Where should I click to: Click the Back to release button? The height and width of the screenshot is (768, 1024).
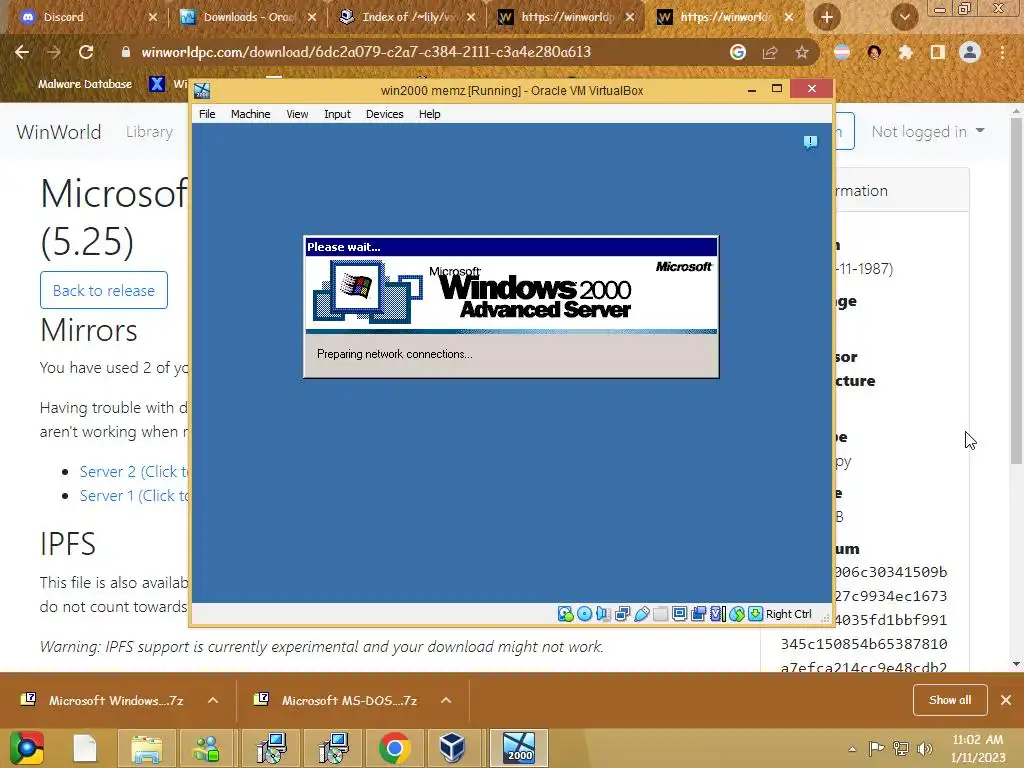point(104,290)
